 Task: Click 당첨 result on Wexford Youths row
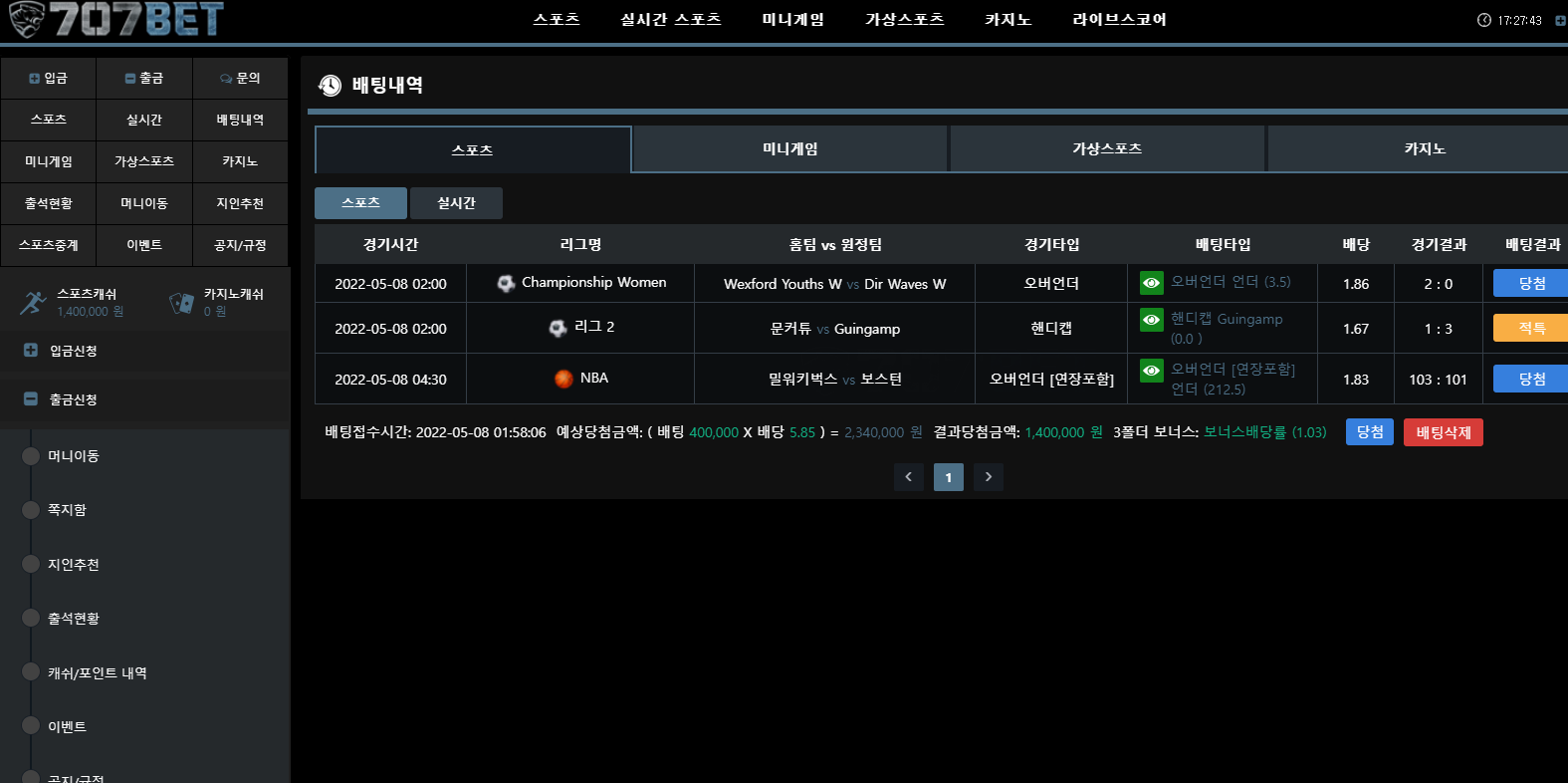[1531, 283]
